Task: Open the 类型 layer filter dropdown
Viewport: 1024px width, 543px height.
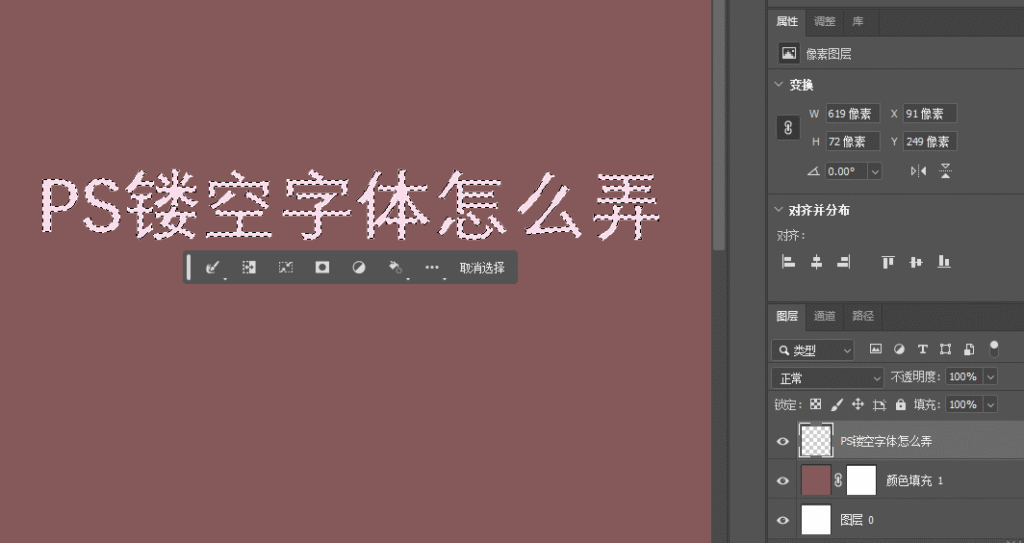Action: coord(813,350)
